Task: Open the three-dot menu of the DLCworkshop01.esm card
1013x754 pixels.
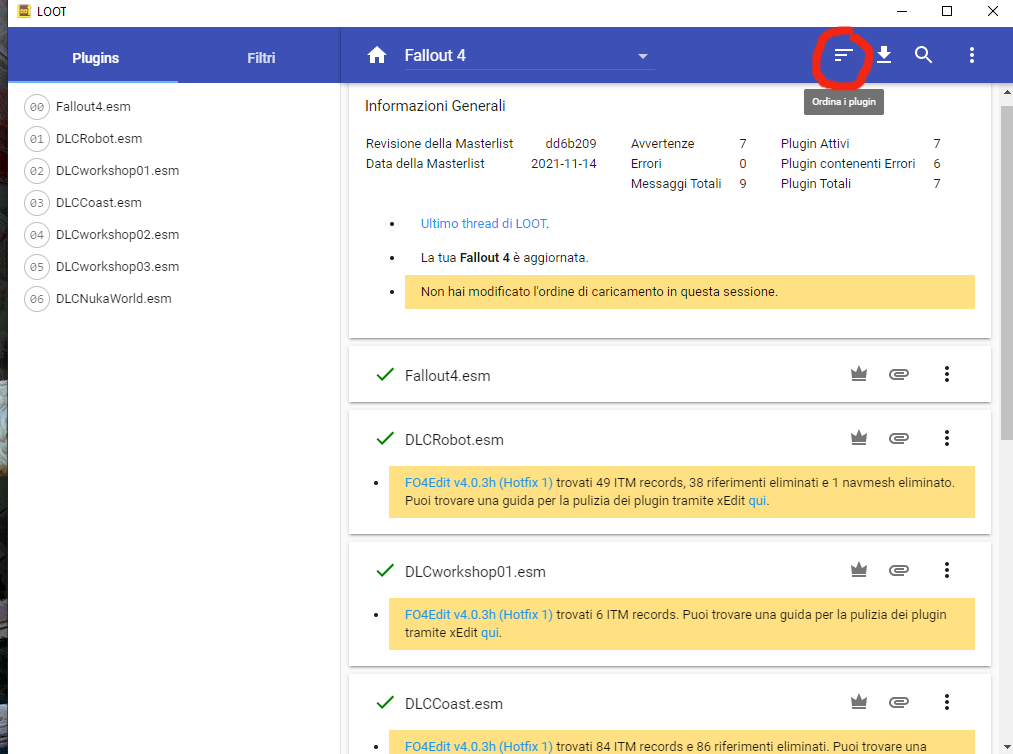Action: [946, 570]
